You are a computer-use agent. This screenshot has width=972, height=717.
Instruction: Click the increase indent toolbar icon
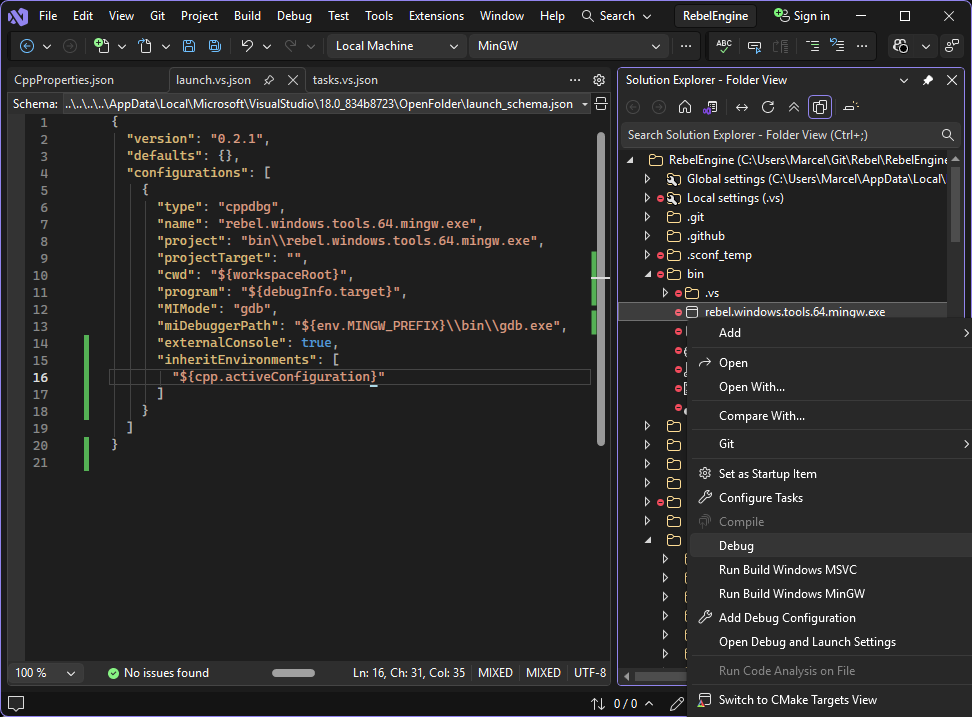(811, 46)
